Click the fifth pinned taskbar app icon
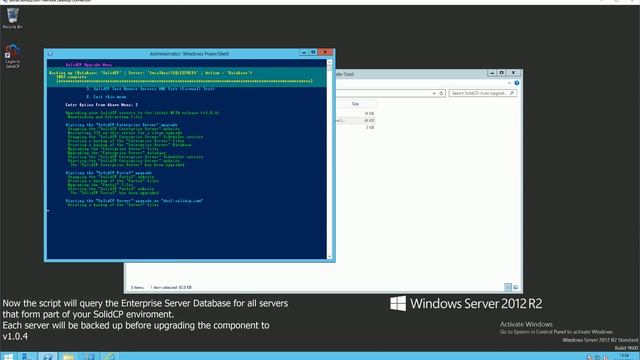The height and width of the screenshot is (360, 640). click(x=89, y=356)
